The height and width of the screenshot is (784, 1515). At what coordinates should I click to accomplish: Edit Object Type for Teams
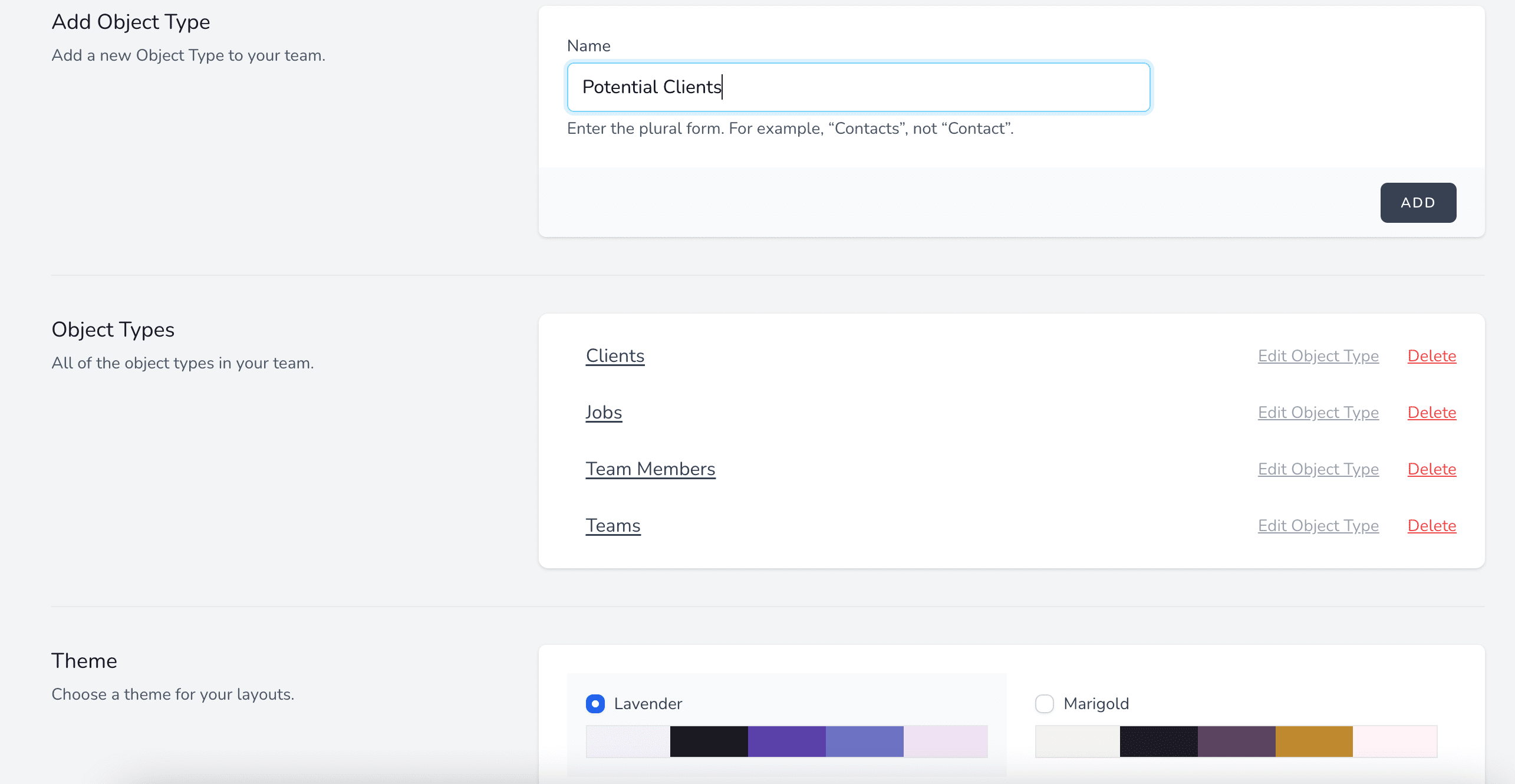tap(1318, 526)
